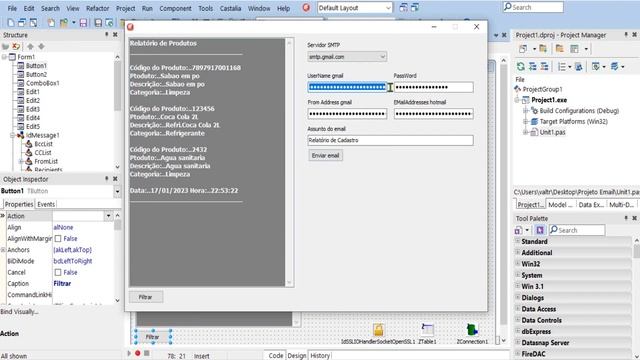Open the File menu
Image resolution: width=640 pixels, height=360 pixels.
pos(12,8)
